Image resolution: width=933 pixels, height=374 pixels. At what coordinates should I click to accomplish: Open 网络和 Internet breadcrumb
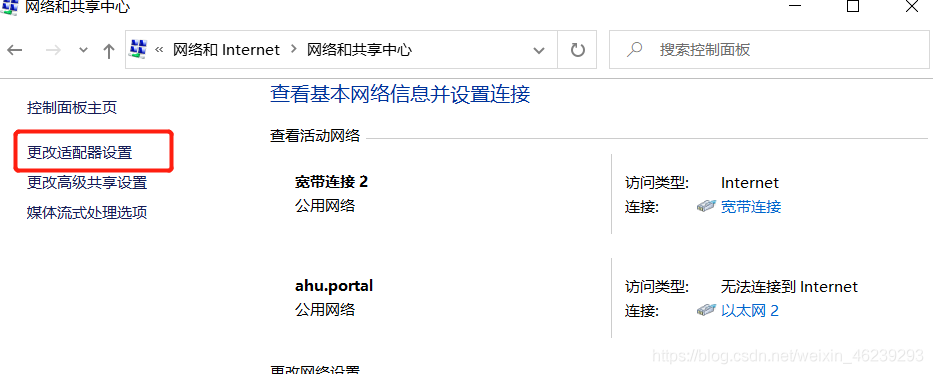(x=226, y=50)
